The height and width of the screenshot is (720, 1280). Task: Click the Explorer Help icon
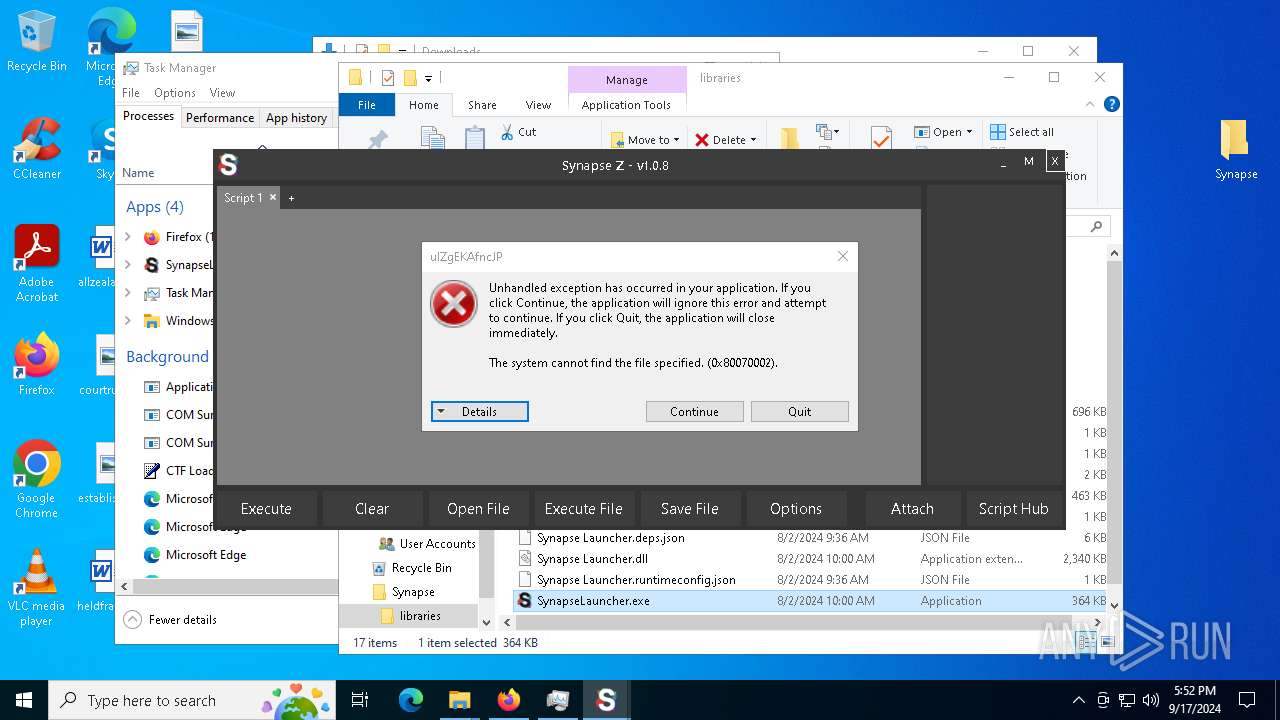pyautogui.click(x=1111, y=104)
